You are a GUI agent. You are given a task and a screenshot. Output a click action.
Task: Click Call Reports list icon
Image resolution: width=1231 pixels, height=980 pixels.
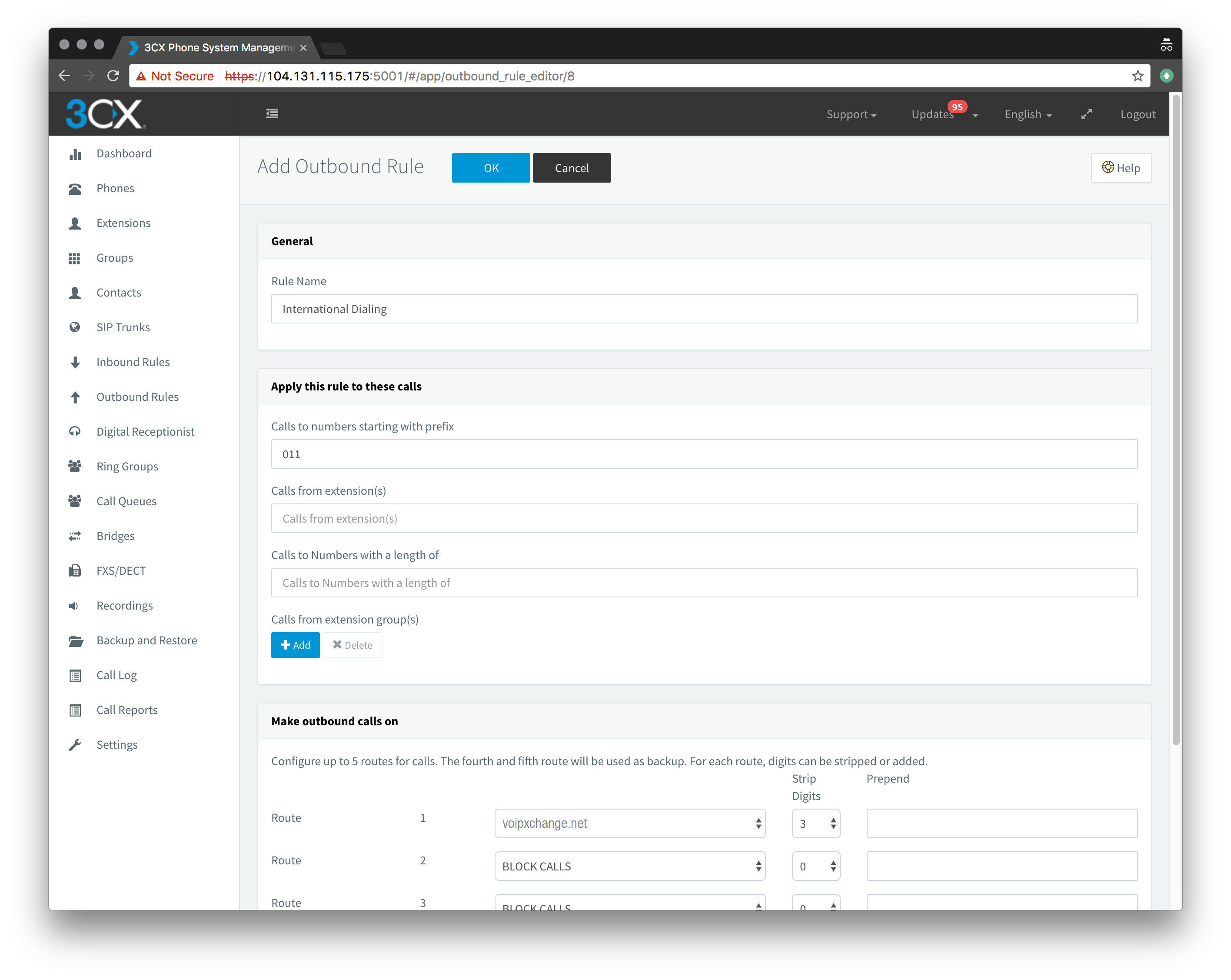(x=75, y=710)
